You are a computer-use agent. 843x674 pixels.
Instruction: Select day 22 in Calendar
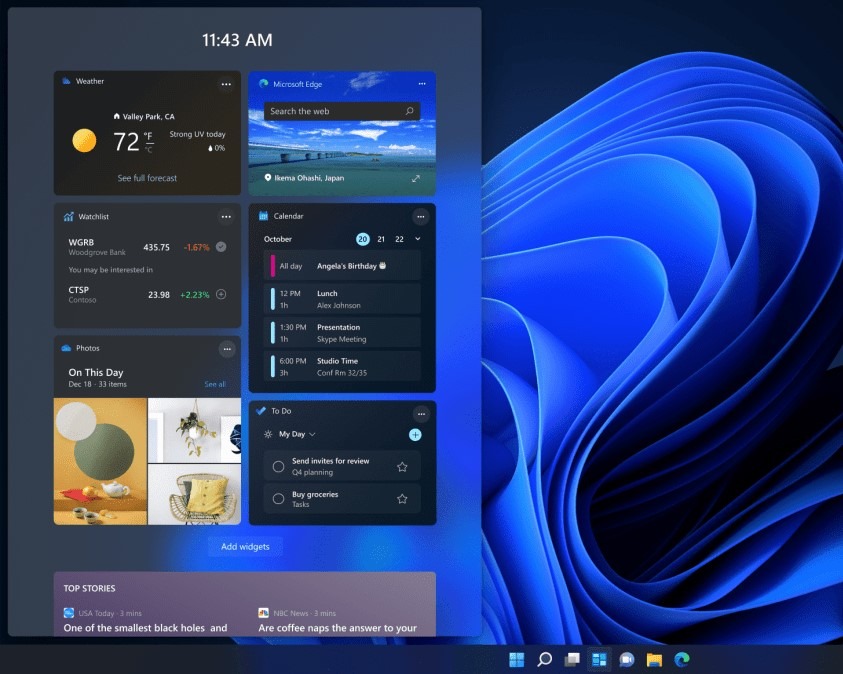(399, 239)
